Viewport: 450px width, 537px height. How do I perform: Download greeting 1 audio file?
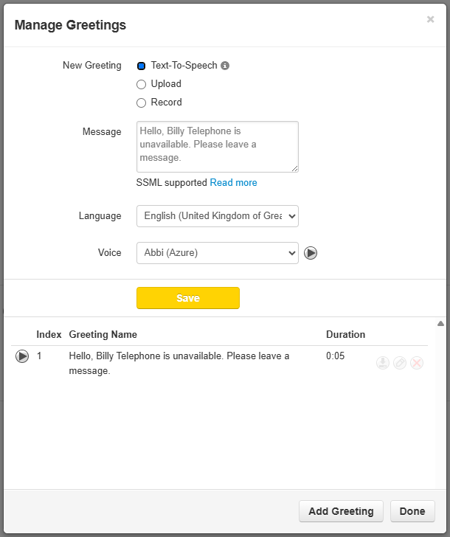383,363
